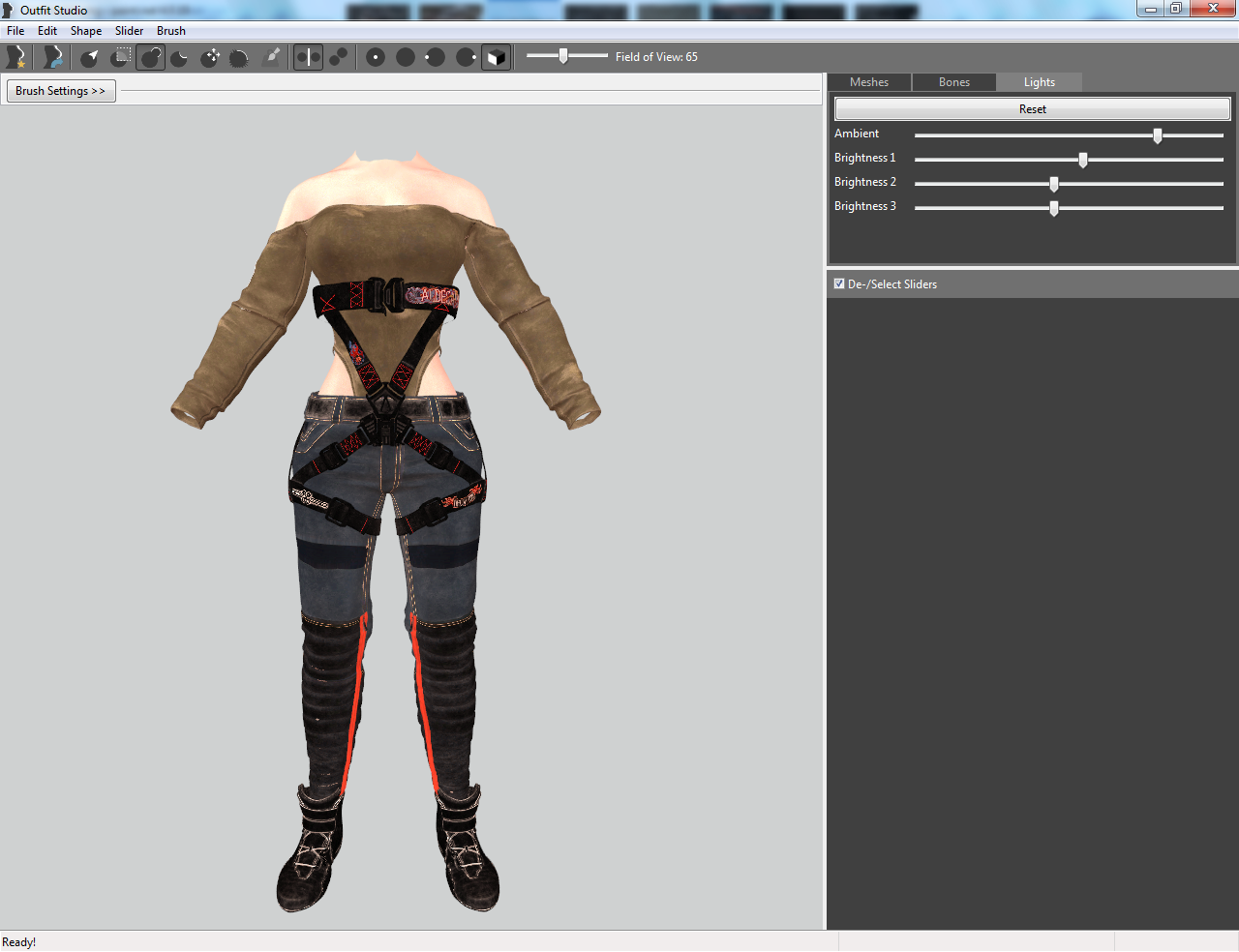Choose the Select tool arrow icon

[x=90, y=57]
